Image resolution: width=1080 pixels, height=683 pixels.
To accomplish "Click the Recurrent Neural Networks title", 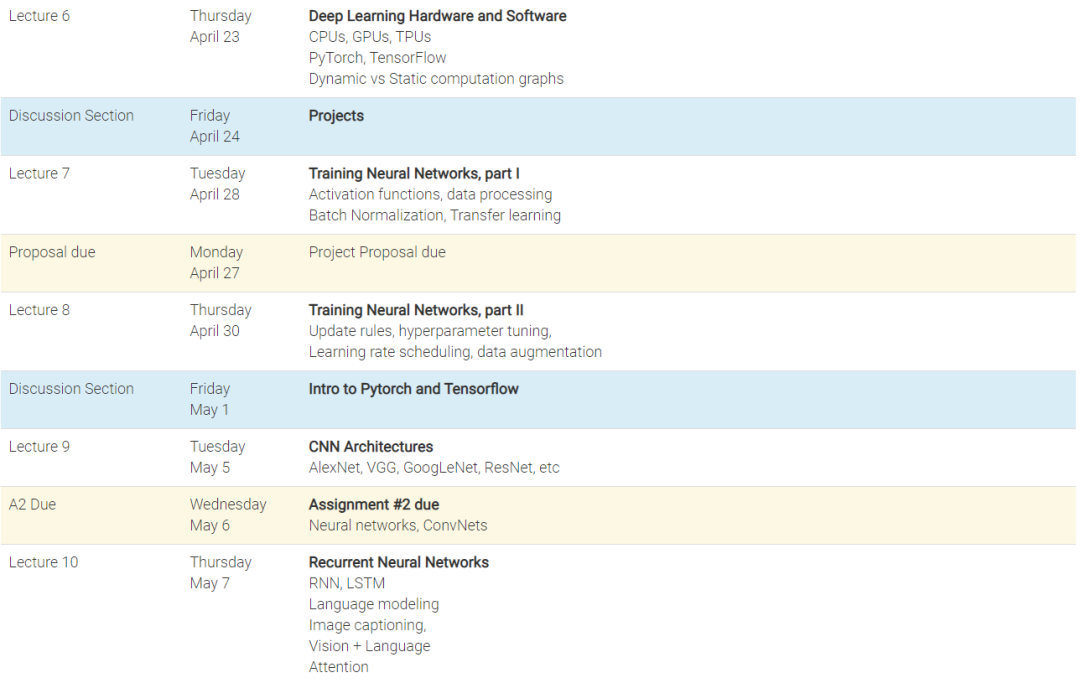I will point(398,562).
